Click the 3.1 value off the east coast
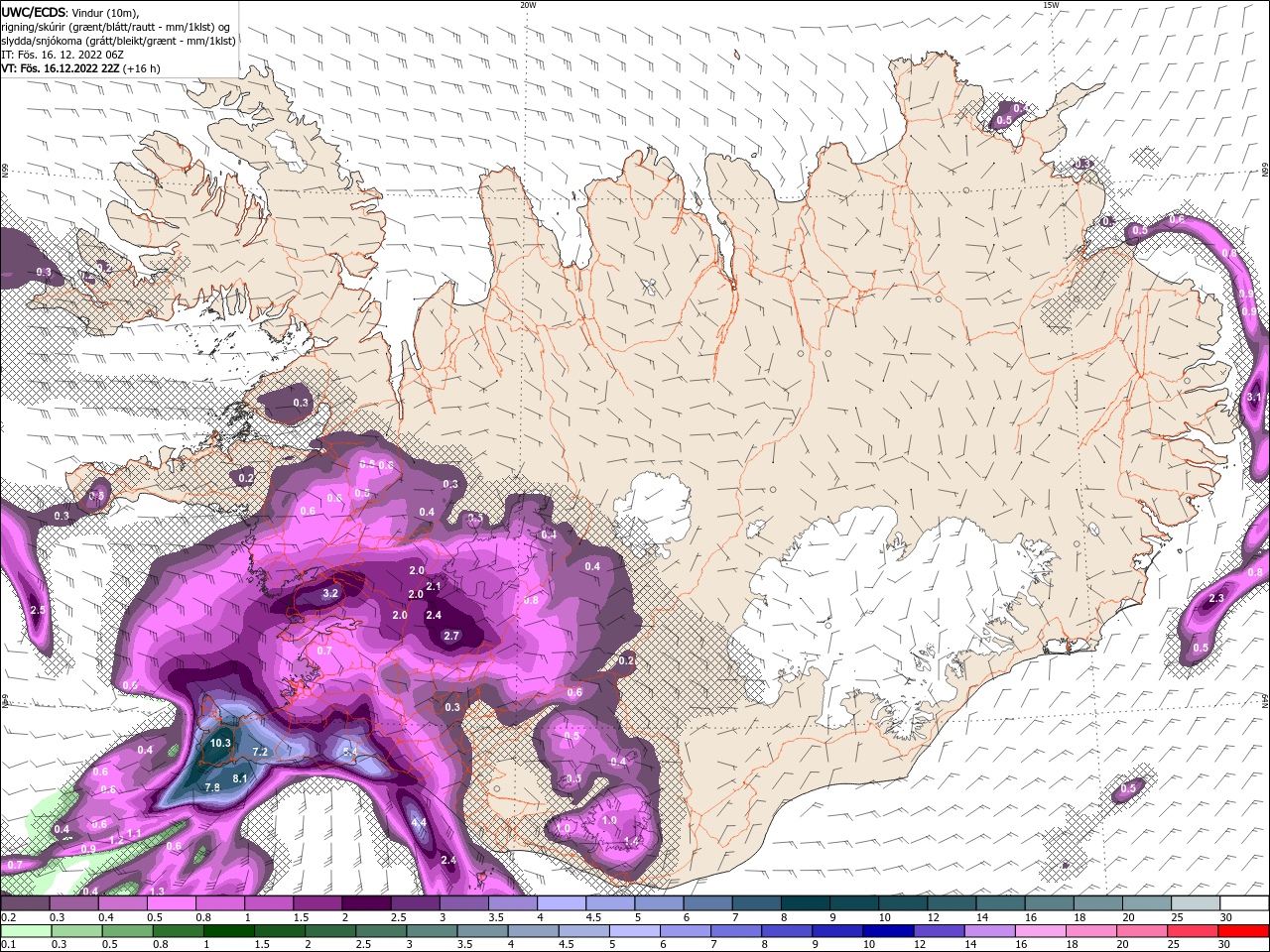Viewport: 1270px width, 952px height. (x=1254, y=398)
